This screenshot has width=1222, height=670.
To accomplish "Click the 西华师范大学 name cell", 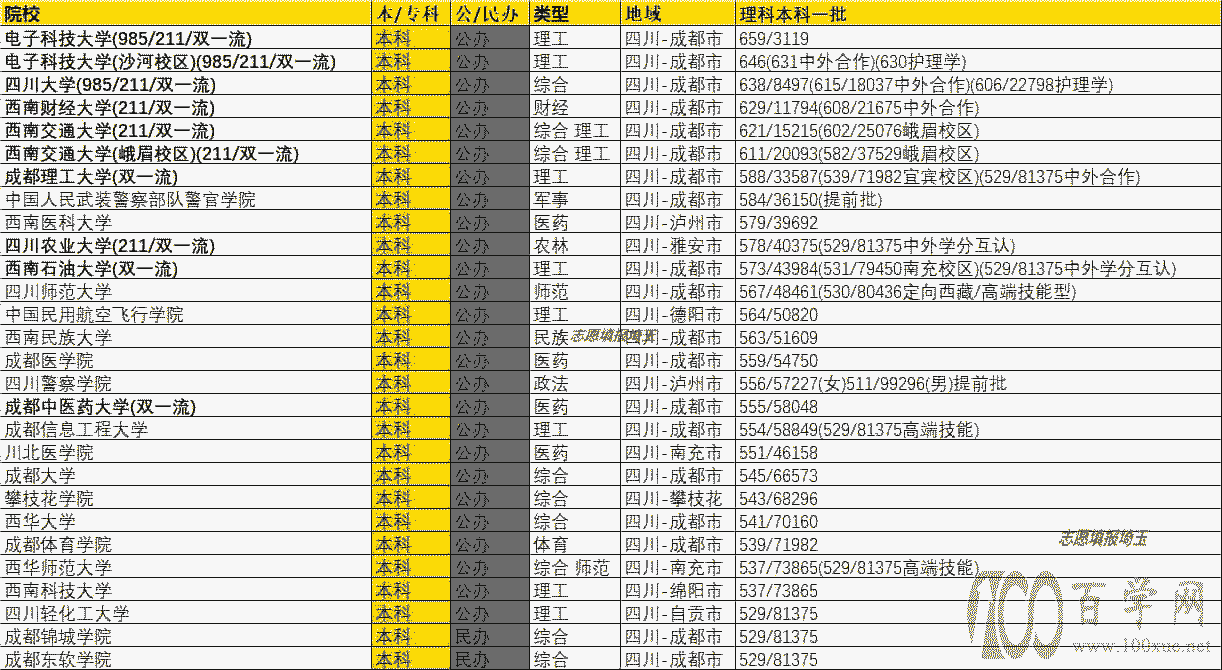I will pos(186,568).
